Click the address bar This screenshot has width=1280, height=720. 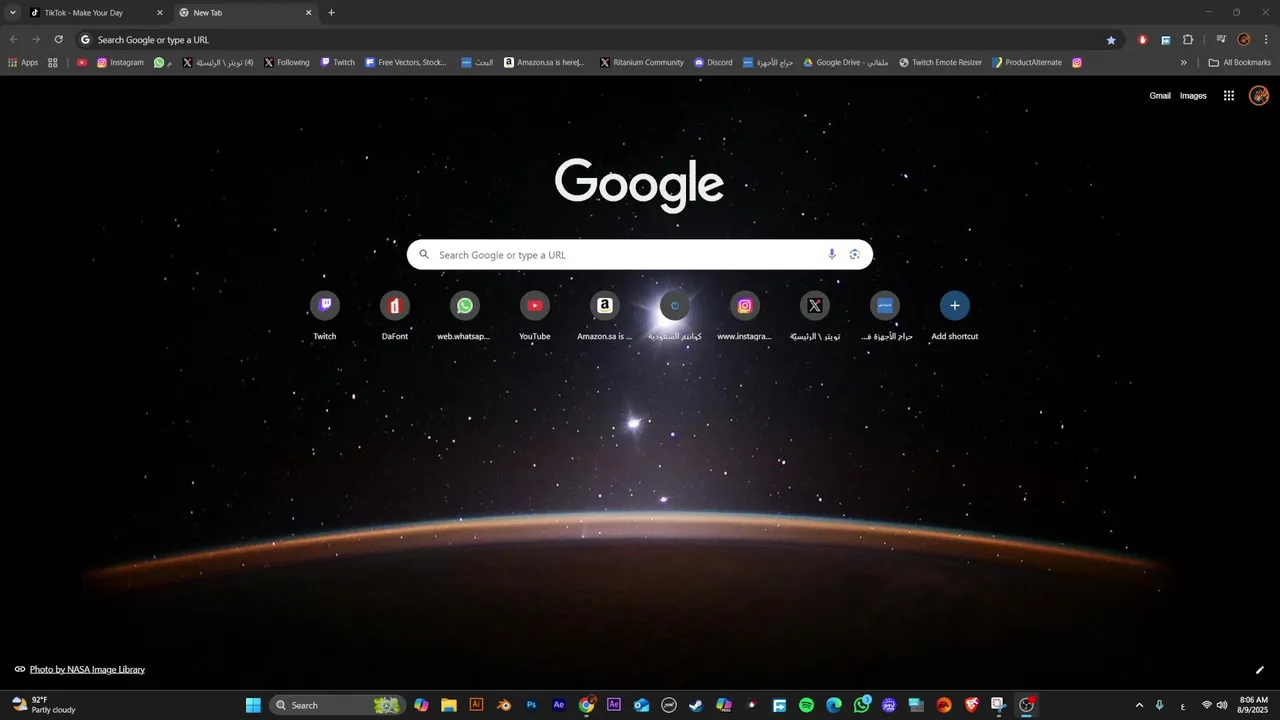(x=600, y=40)
